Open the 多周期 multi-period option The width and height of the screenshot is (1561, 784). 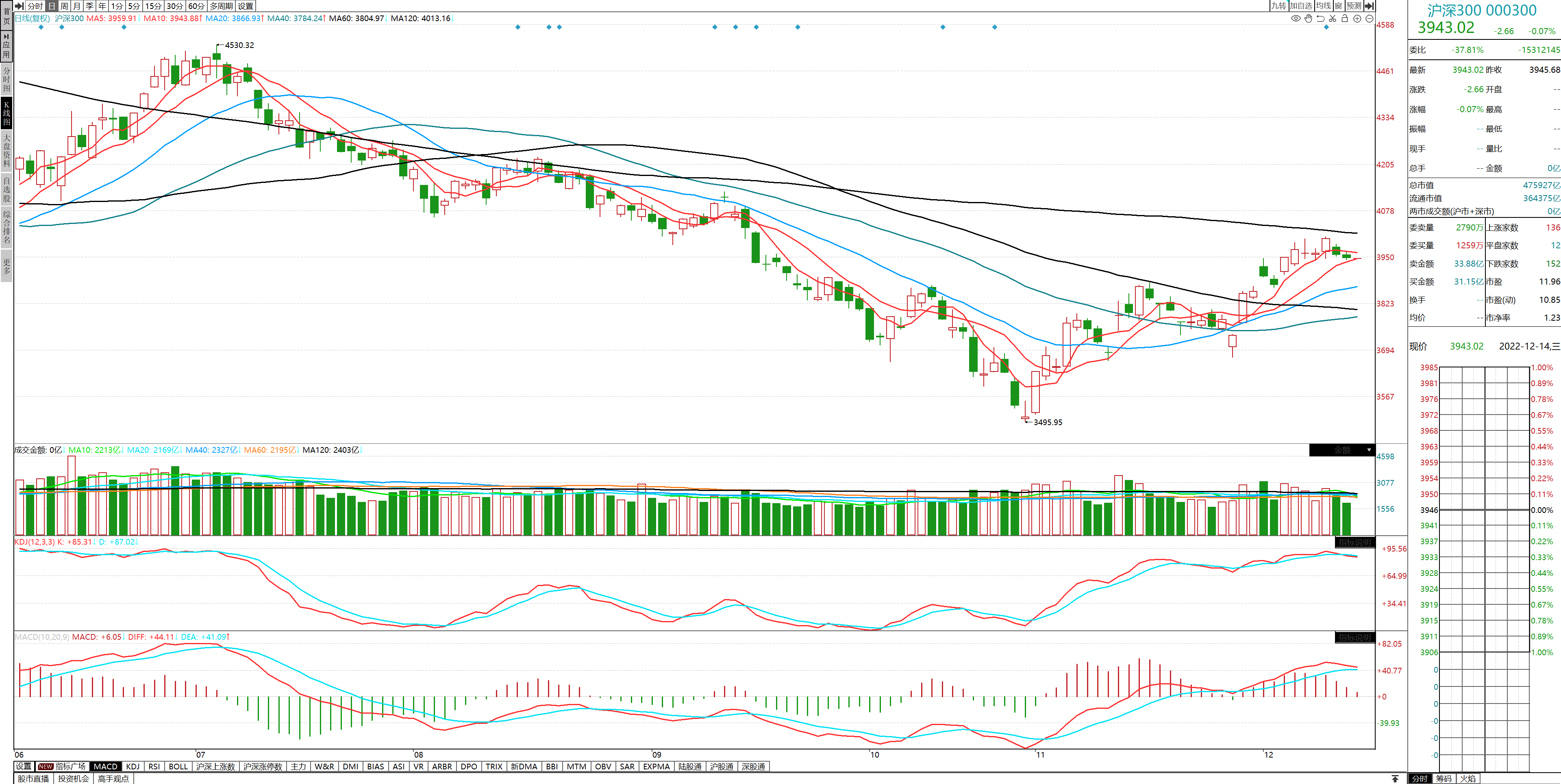pyautogui.click(x=221, y=6)
